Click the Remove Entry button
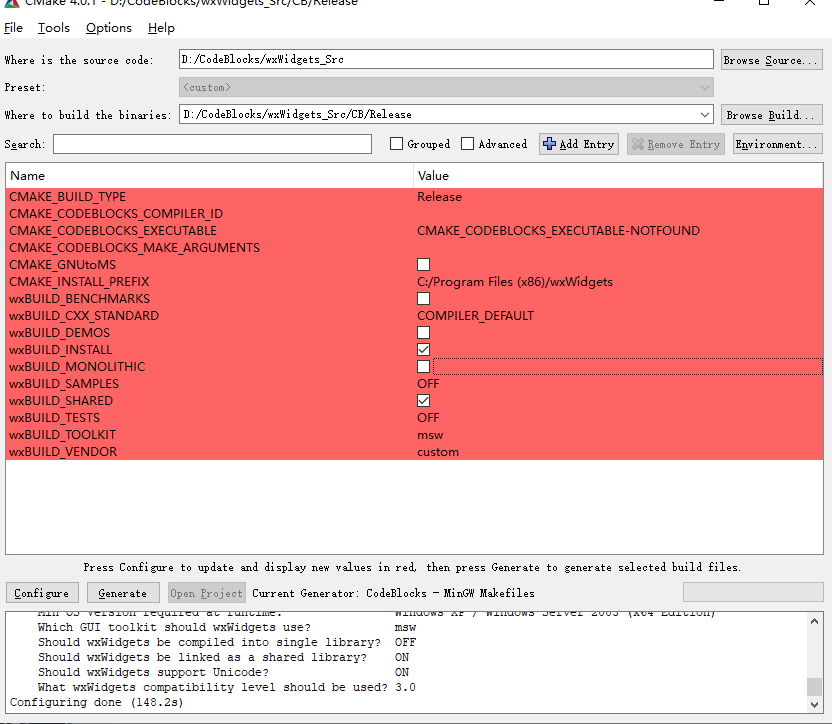Image resolution: width=832 pixels, height=724 pixels. [x=676, y=144]
